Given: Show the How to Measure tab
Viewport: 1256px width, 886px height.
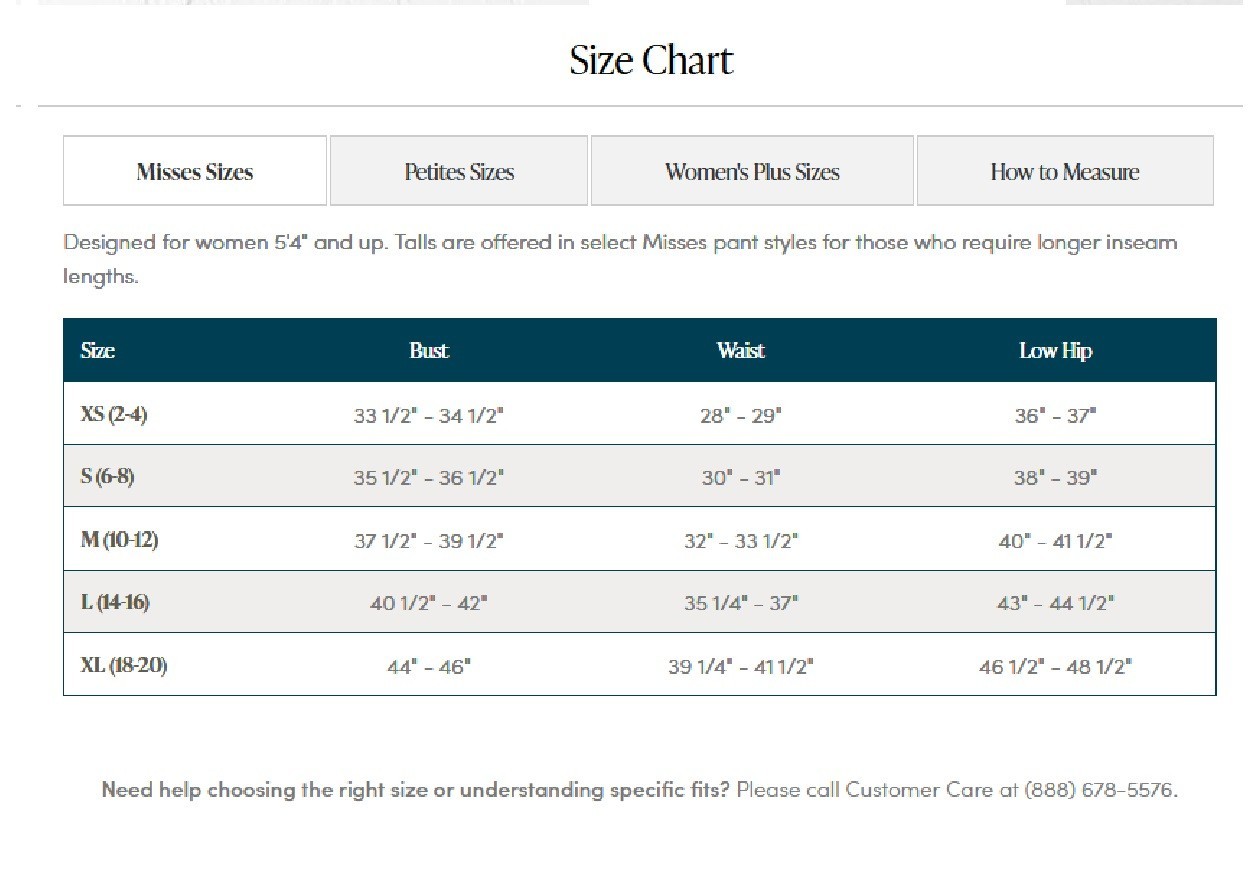Looking at the screenshot, I should pos(1065,171).
